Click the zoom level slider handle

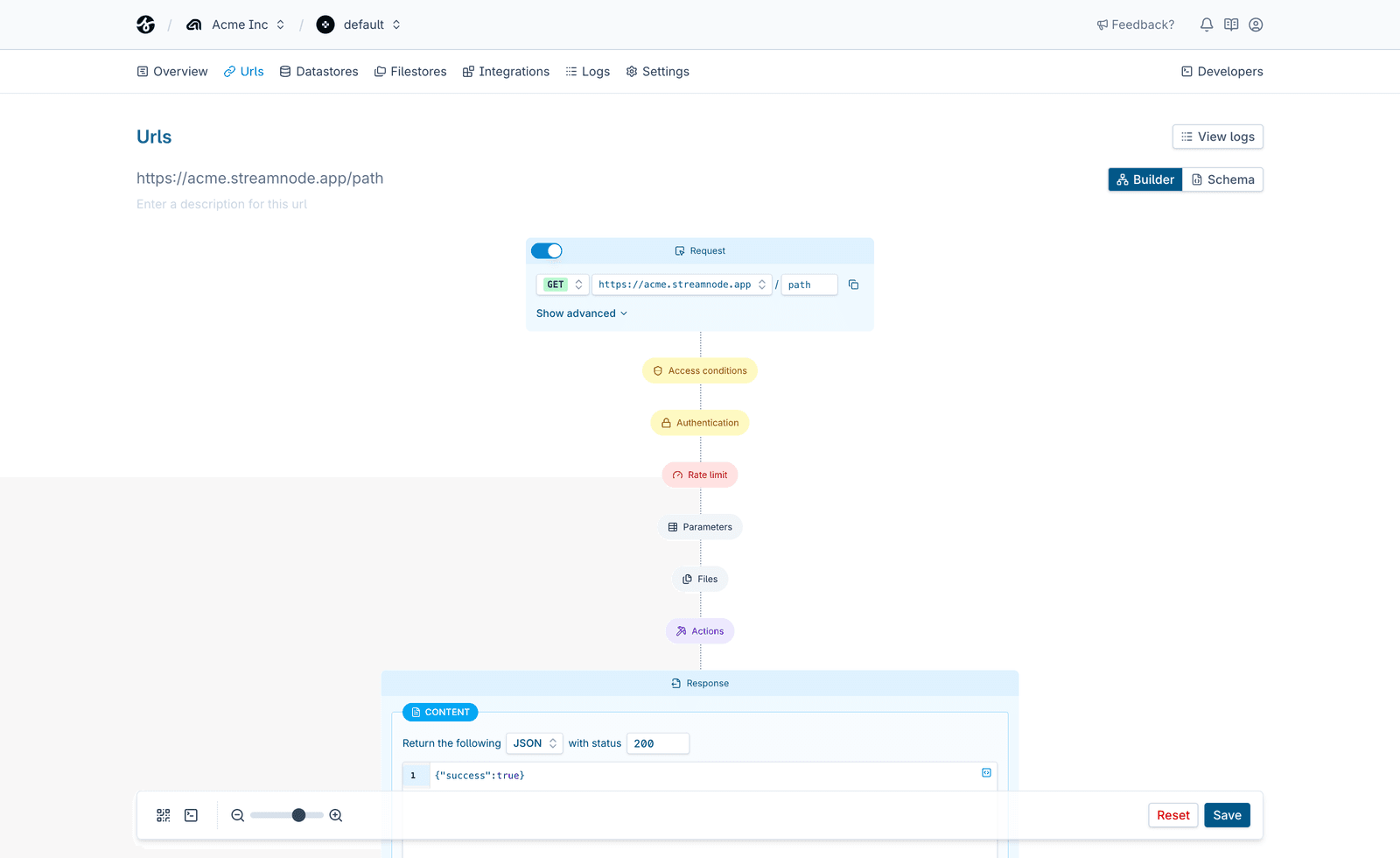click(x=298, y=815)
